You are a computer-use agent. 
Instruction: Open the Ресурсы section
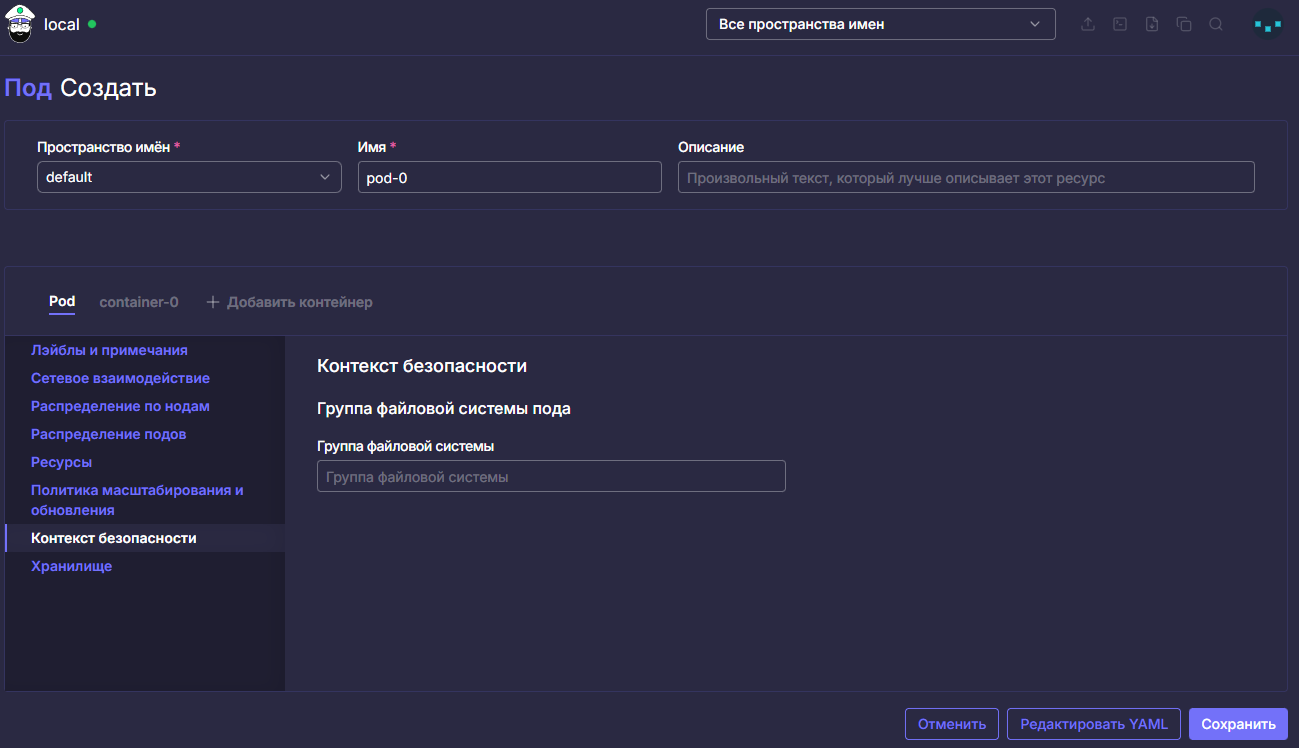click(x=62, y=462)
